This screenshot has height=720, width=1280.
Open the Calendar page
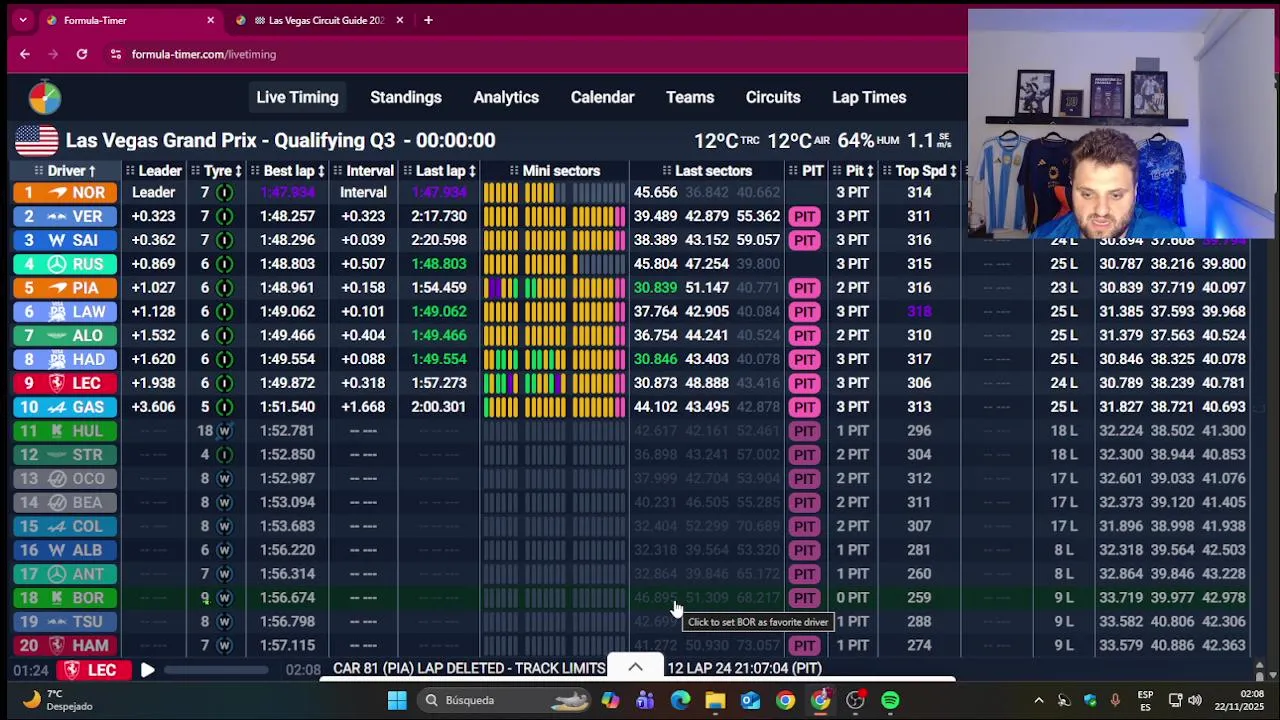click(x=602, y=97)
